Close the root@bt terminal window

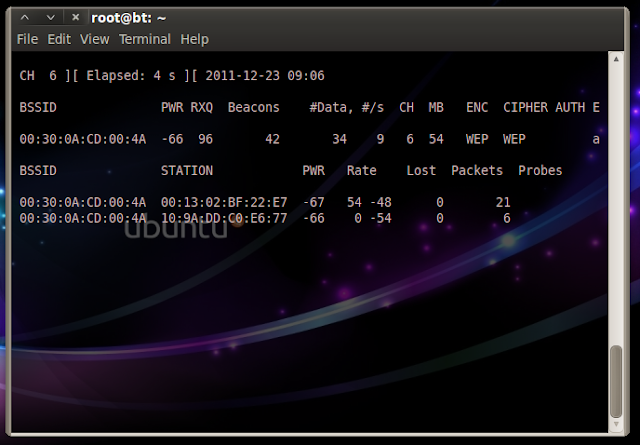click(75, 18)
